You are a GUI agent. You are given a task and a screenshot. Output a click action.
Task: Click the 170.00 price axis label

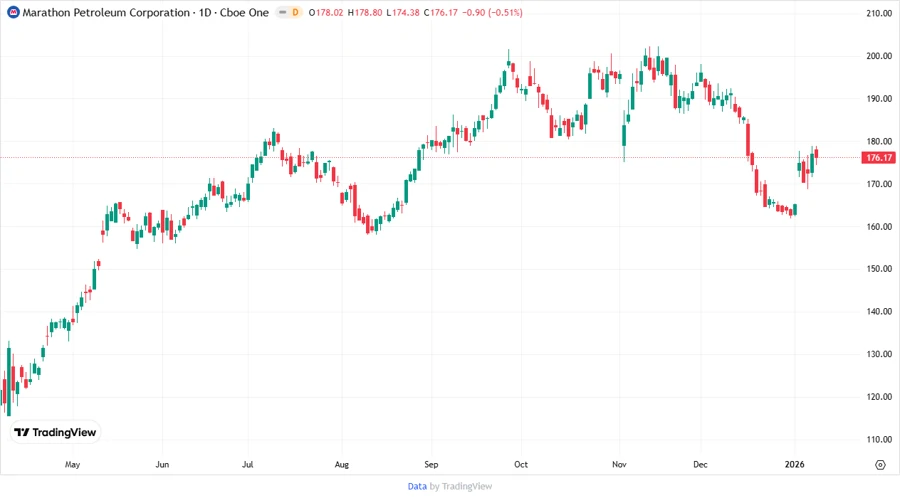pyautogui.click(x=879, y=184)
